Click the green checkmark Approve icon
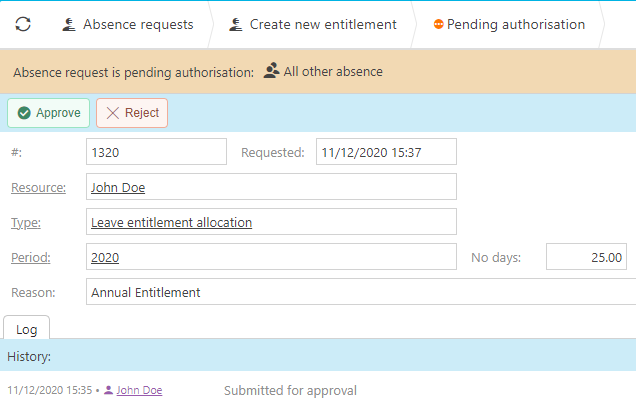Image resolution: width=636 pixels, height=407 pixels. [x=24, y=113]
